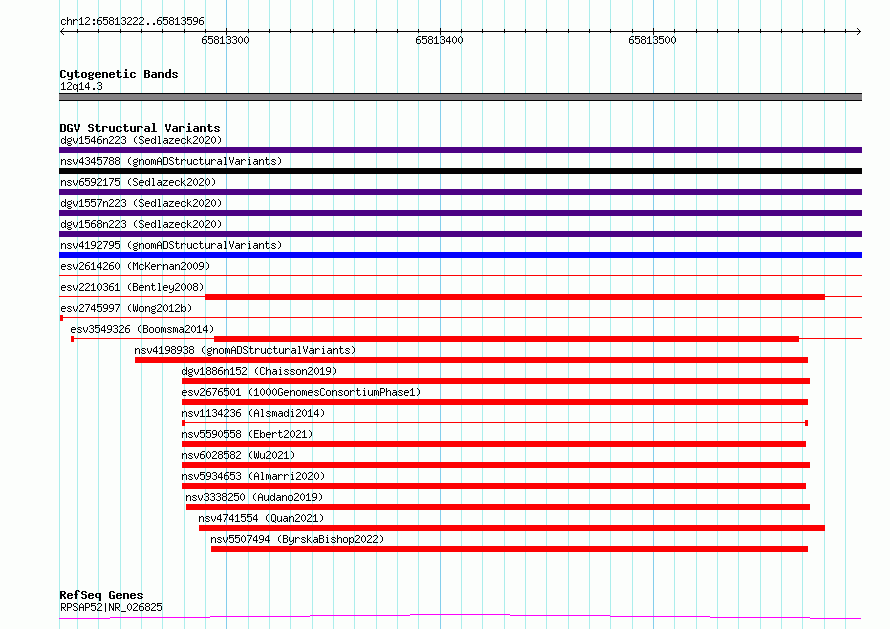Click the DGV Structural Variants track title
Viewport: 890px width, 629px height.
pyautogui.click(x=140, y=128)
